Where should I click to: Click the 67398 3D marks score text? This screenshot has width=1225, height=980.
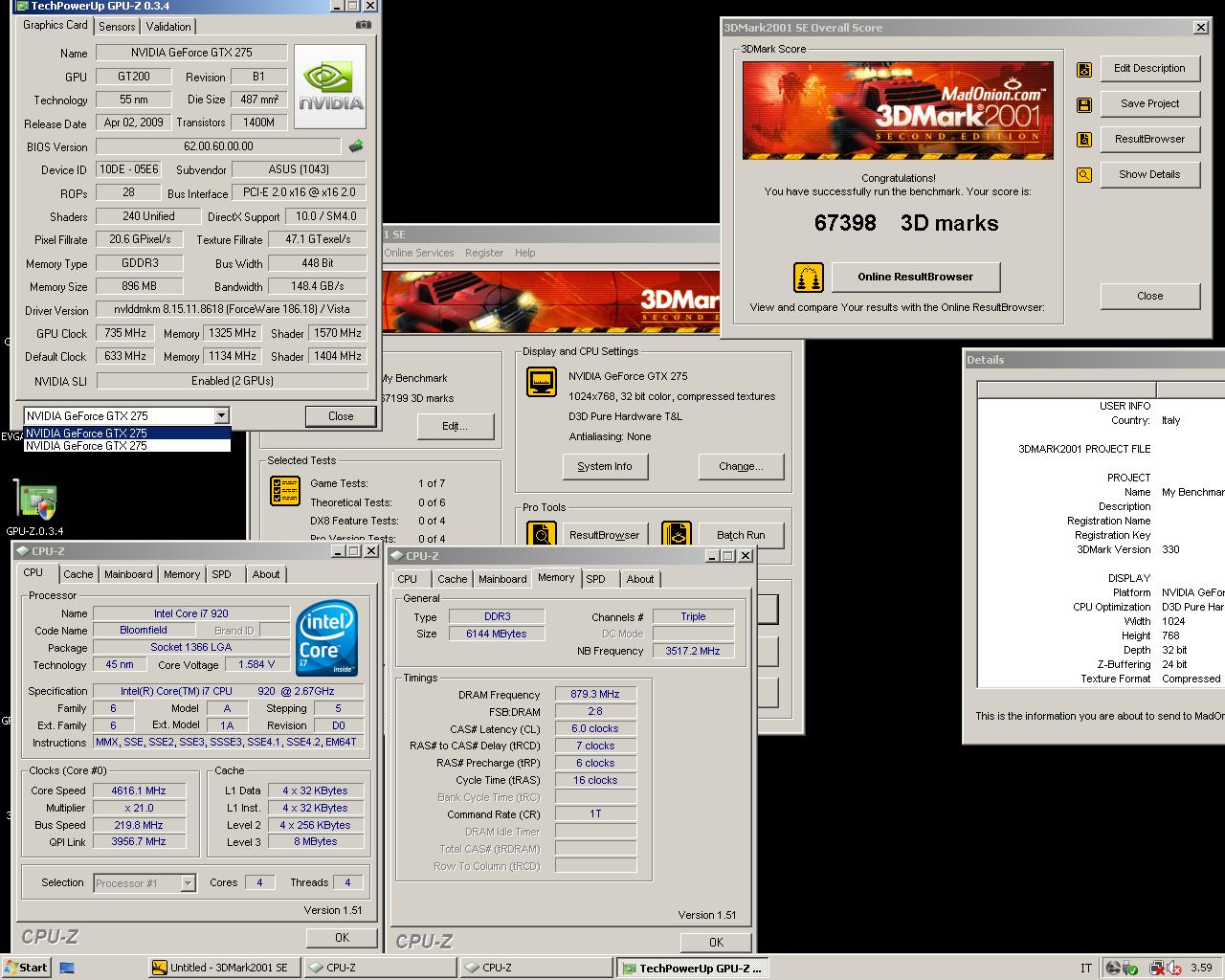(x=906, y=223)
